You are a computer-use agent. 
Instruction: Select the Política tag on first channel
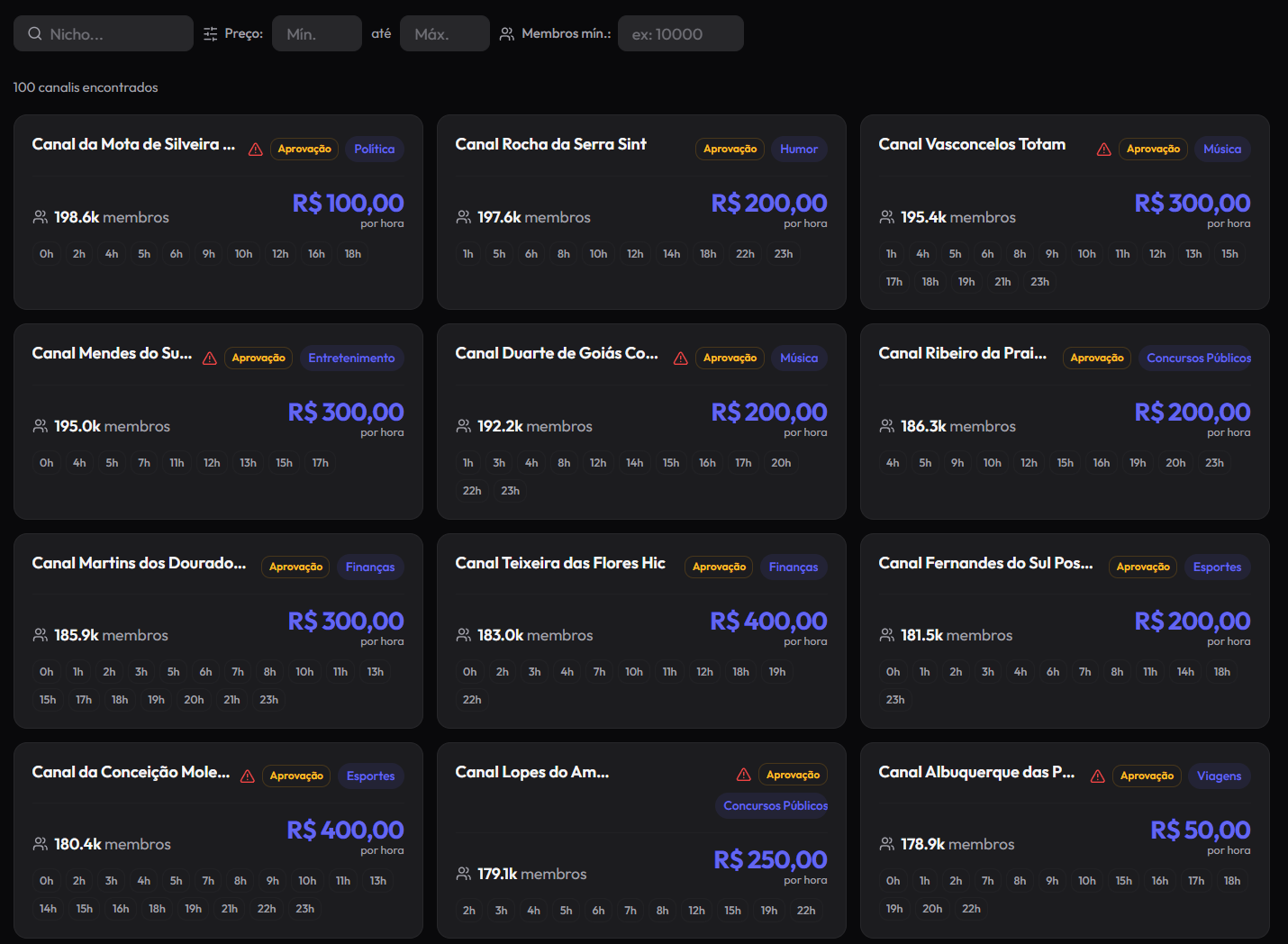[375, 149]
